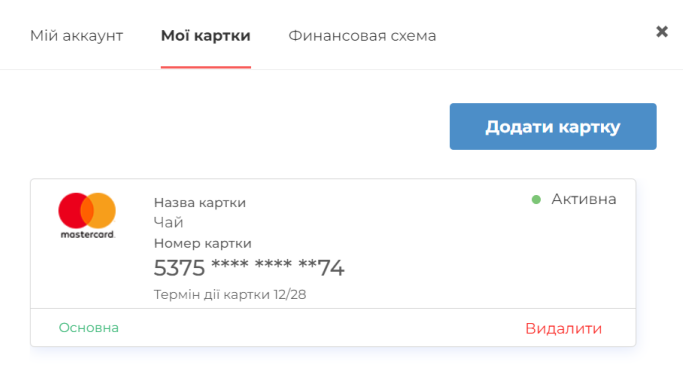
Task: Click the card footer bar between Основна and Видалити
Action: [x=322, y=328]
